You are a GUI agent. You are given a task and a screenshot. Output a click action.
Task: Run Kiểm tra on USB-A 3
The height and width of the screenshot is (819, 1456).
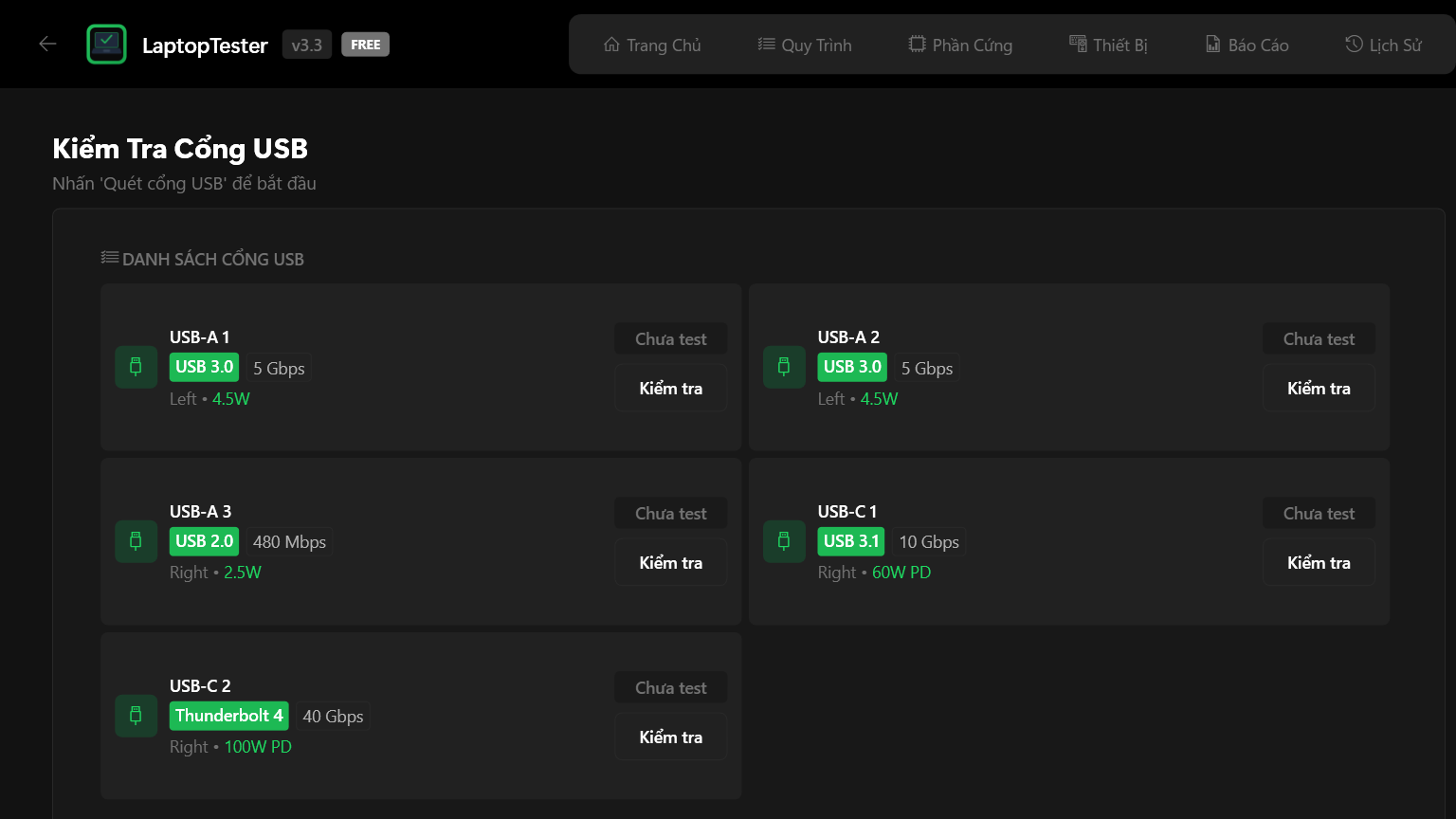click(670, 563)
